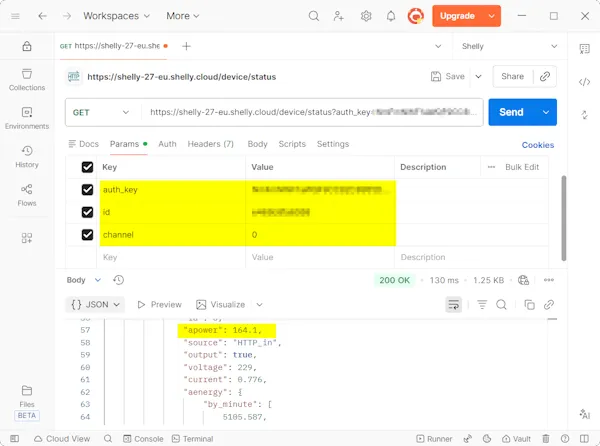Open settings gear icon in header
Image resolution: width=600 pixels, height=446 pixels.
(366, 16)
